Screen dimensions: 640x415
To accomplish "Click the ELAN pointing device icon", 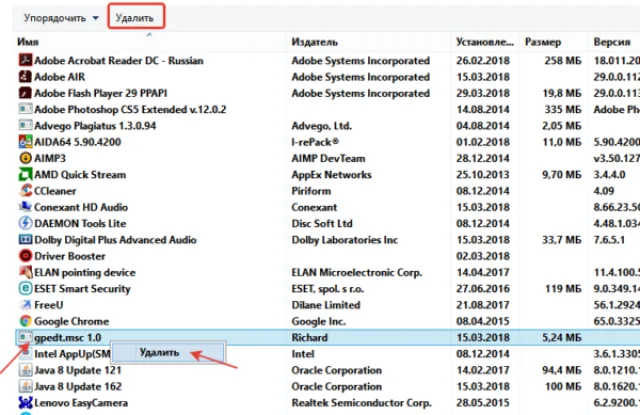I will (25, 272).
